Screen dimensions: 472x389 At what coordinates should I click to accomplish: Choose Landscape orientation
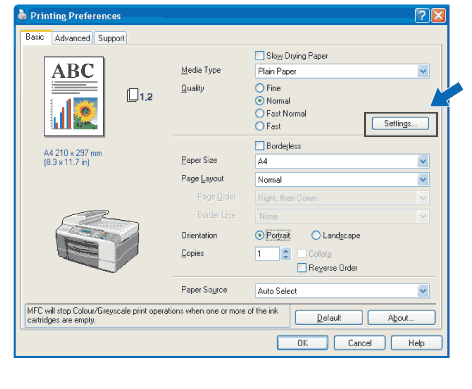[x=316, y=235]
